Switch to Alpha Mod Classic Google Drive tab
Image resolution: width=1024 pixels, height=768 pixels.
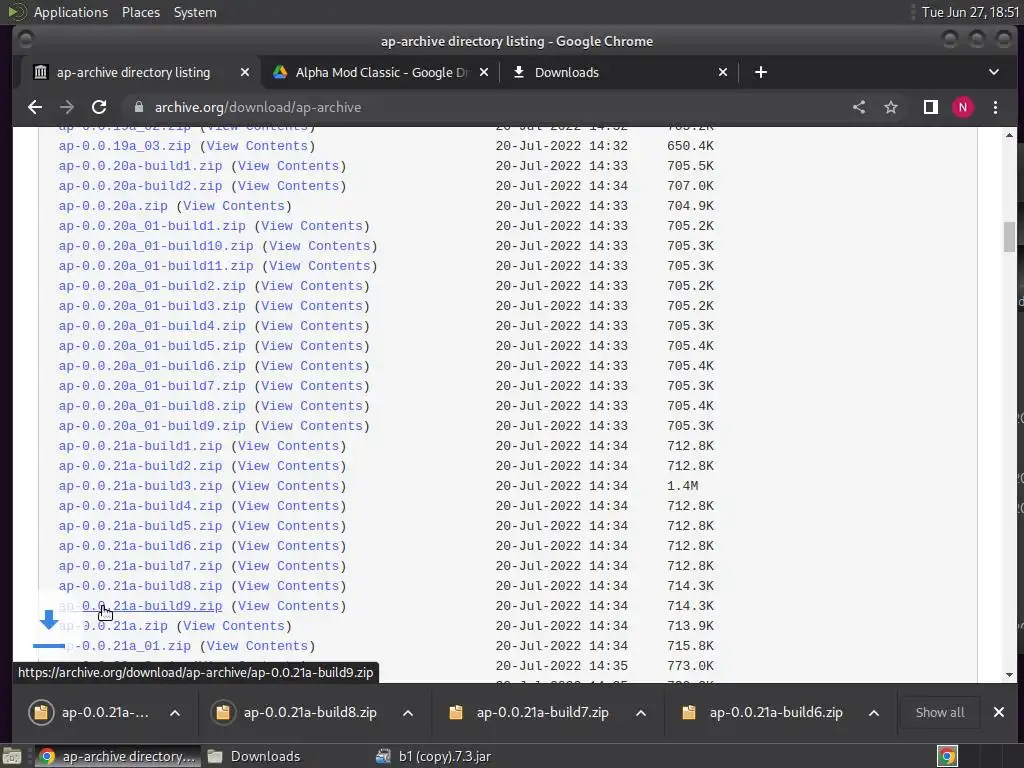(381, 72)
